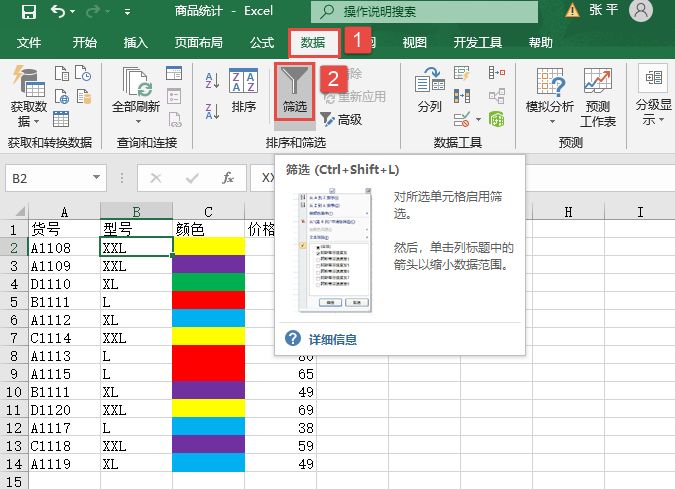Click the fx insert function icon
675x489 pixels.
(x=228, y=178)
